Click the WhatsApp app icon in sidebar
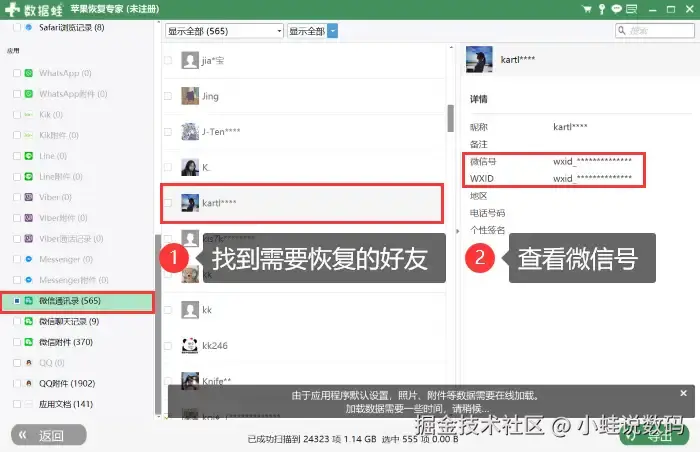 pyautogui.click(x=29, y=73)
